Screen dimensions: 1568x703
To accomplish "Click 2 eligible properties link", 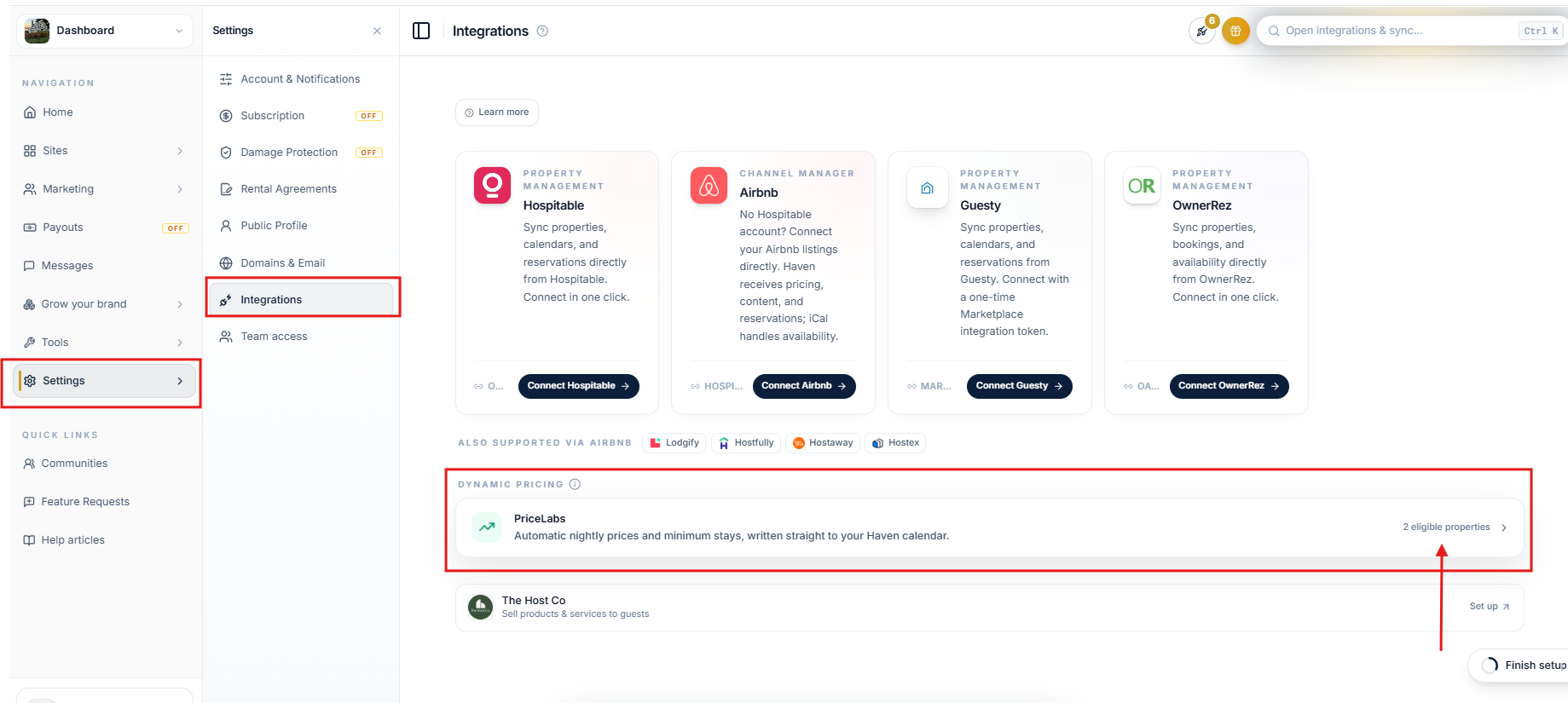I will coord(1446,527).
